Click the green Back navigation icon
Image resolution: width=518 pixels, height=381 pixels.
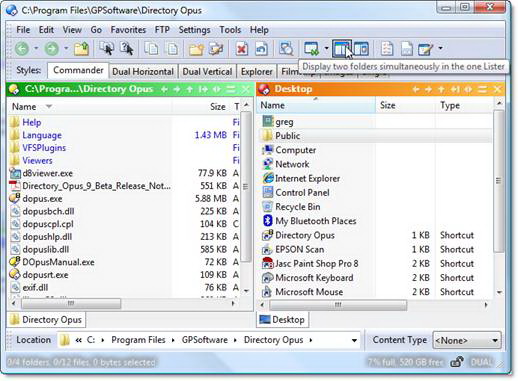(22, 49)
